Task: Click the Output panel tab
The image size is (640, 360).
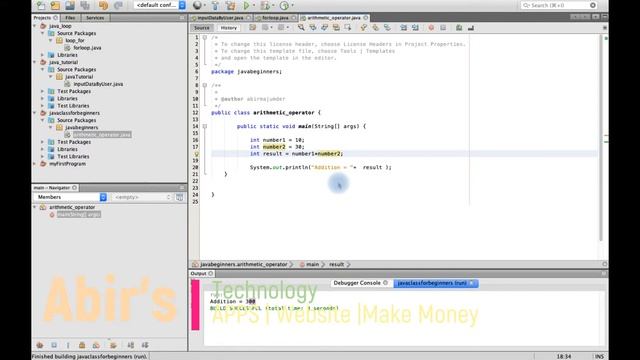Action: [x=201, y=273]
